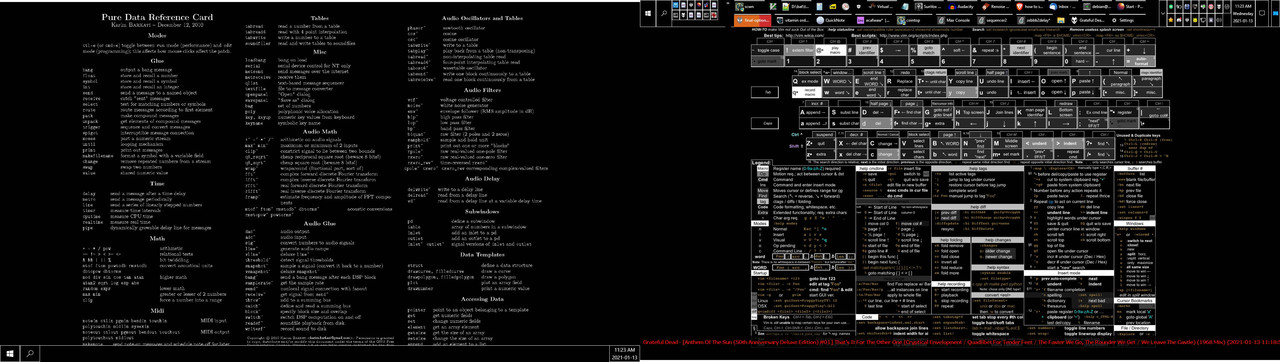Switch to the 'csvntop' taskbar window
The height and width of the screenshot is (362, 1280).
(913, 20)
